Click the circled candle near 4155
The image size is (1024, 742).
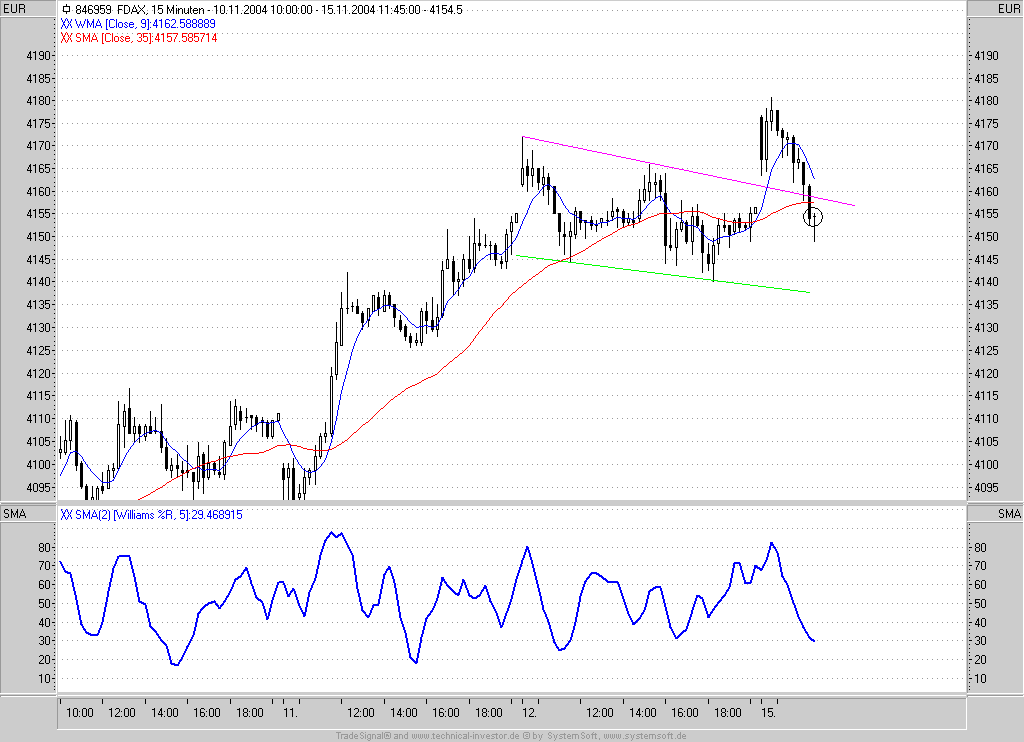pos(813,217)
